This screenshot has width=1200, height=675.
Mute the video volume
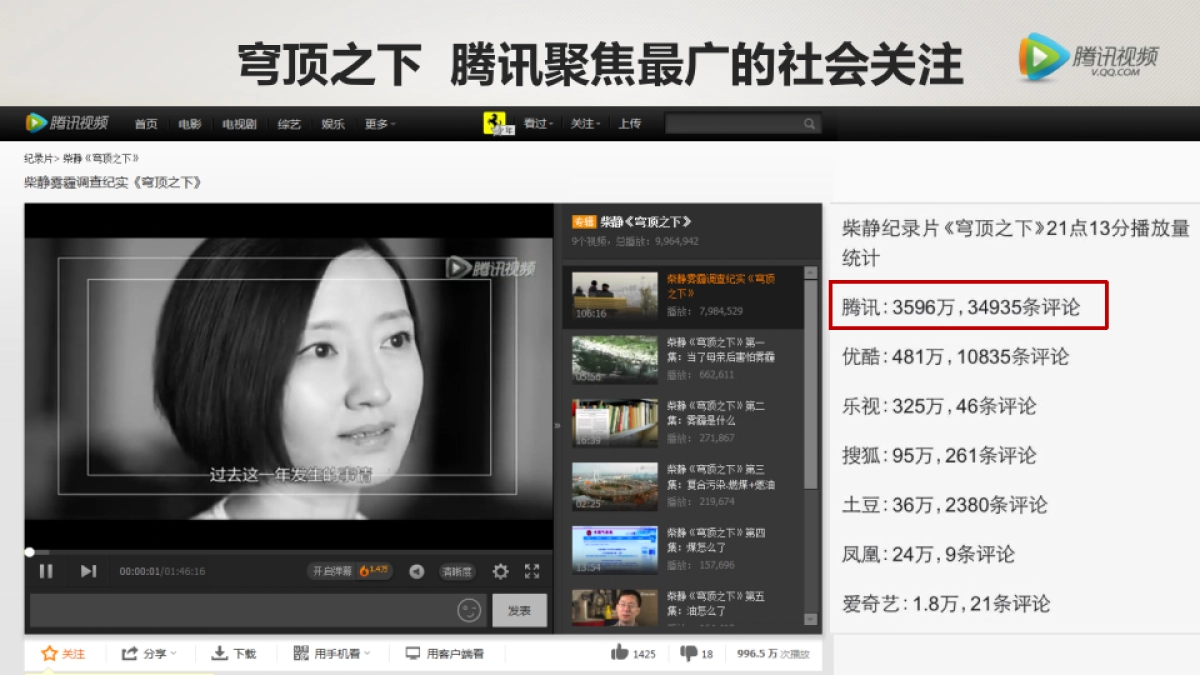(x=417, y=571)
